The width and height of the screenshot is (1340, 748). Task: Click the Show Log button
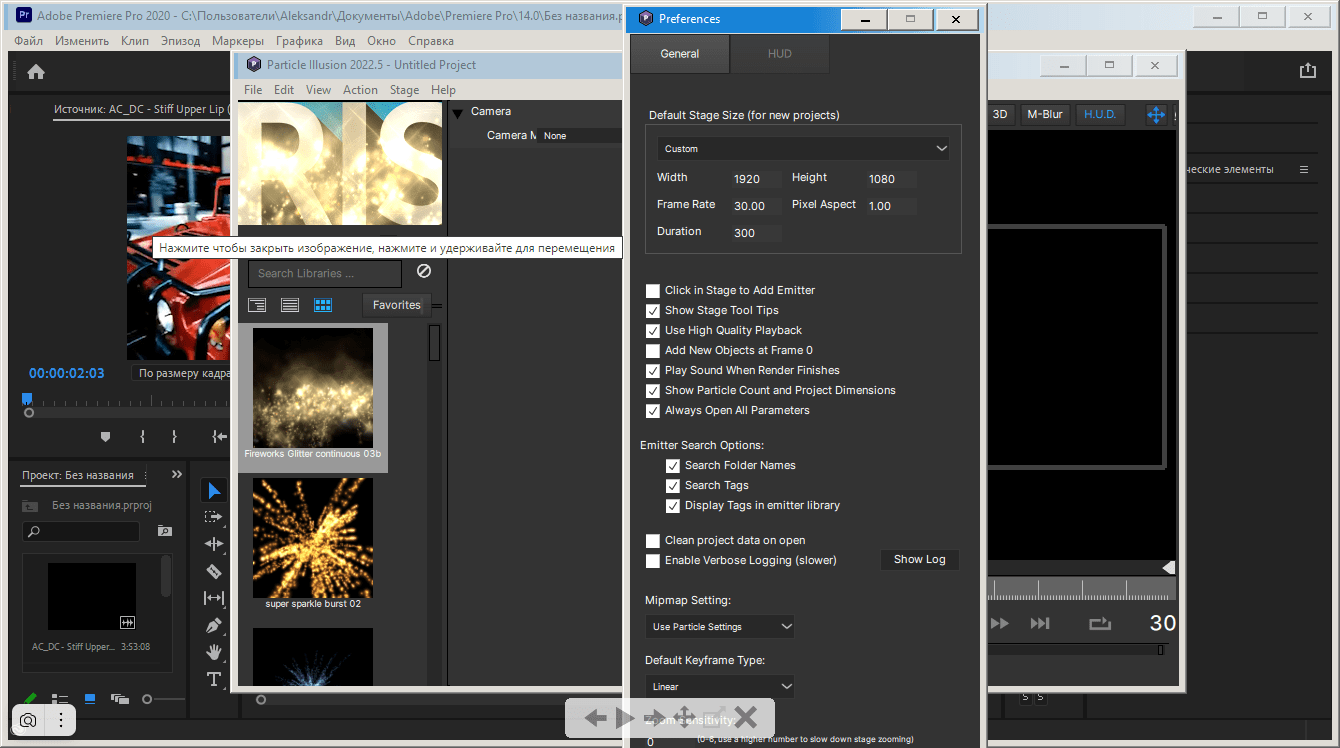(920, 559)
